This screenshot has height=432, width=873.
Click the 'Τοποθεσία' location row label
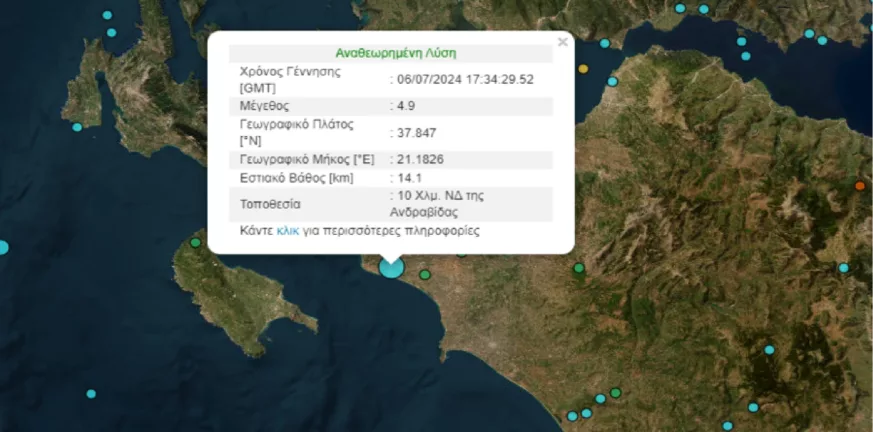267,204
